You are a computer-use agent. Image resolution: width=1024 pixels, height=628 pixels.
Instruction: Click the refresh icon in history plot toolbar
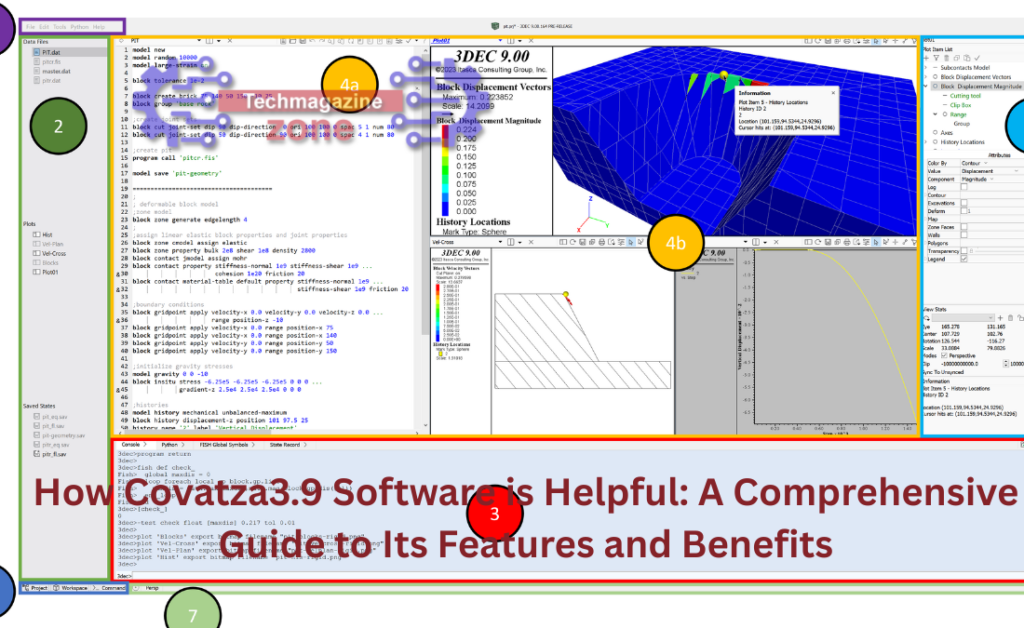818,242
